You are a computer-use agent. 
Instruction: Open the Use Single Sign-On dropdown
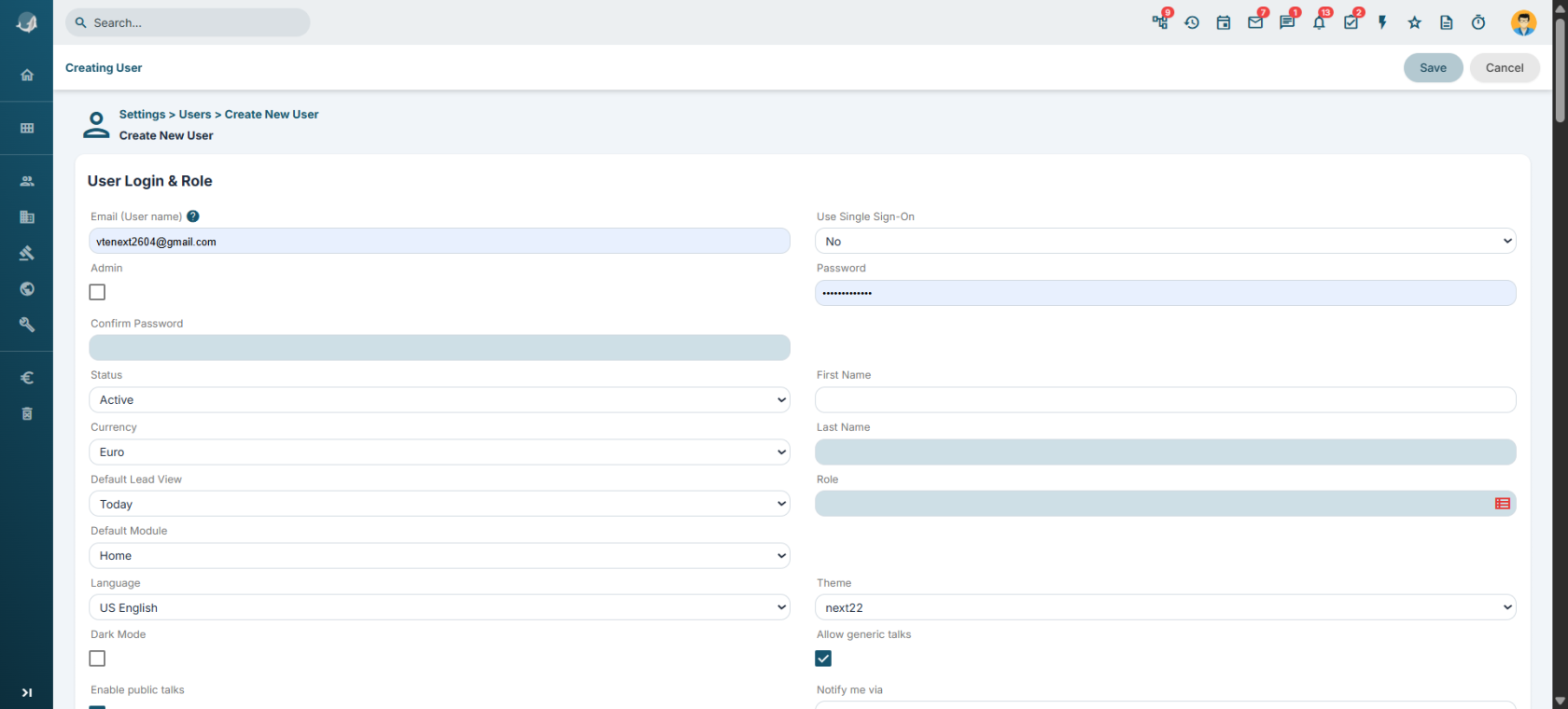click(x=1165, y=241)
